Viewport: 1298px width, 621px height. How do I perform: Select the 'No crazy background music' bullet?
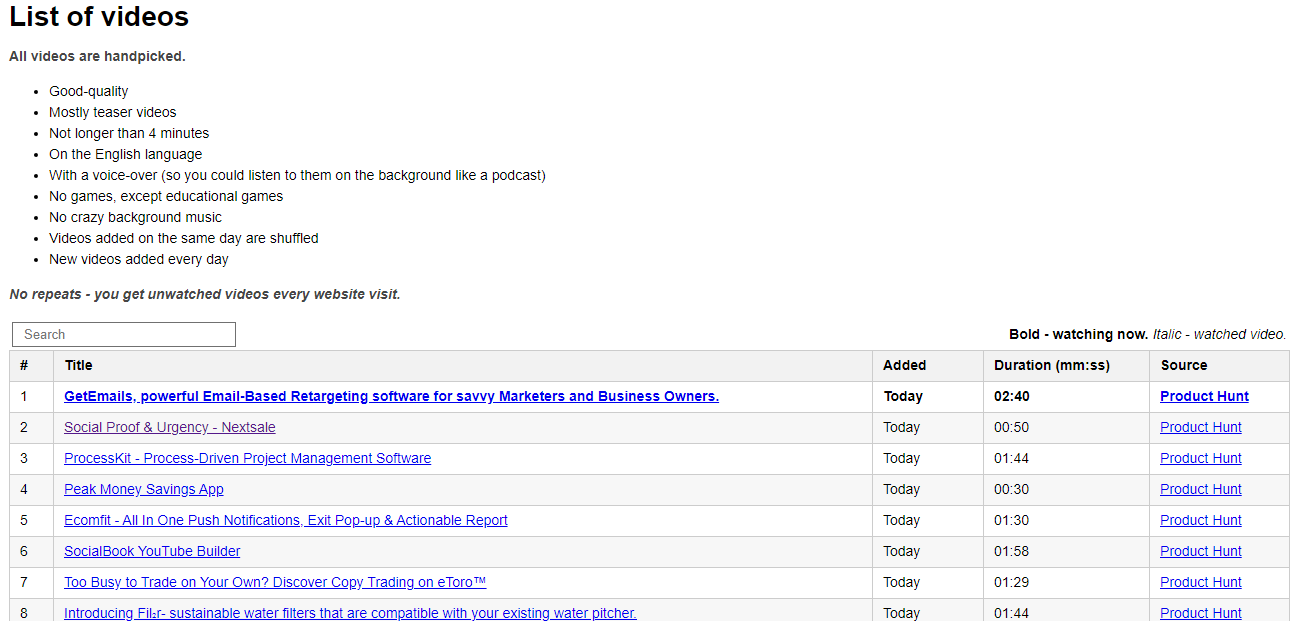click(136, 217)
